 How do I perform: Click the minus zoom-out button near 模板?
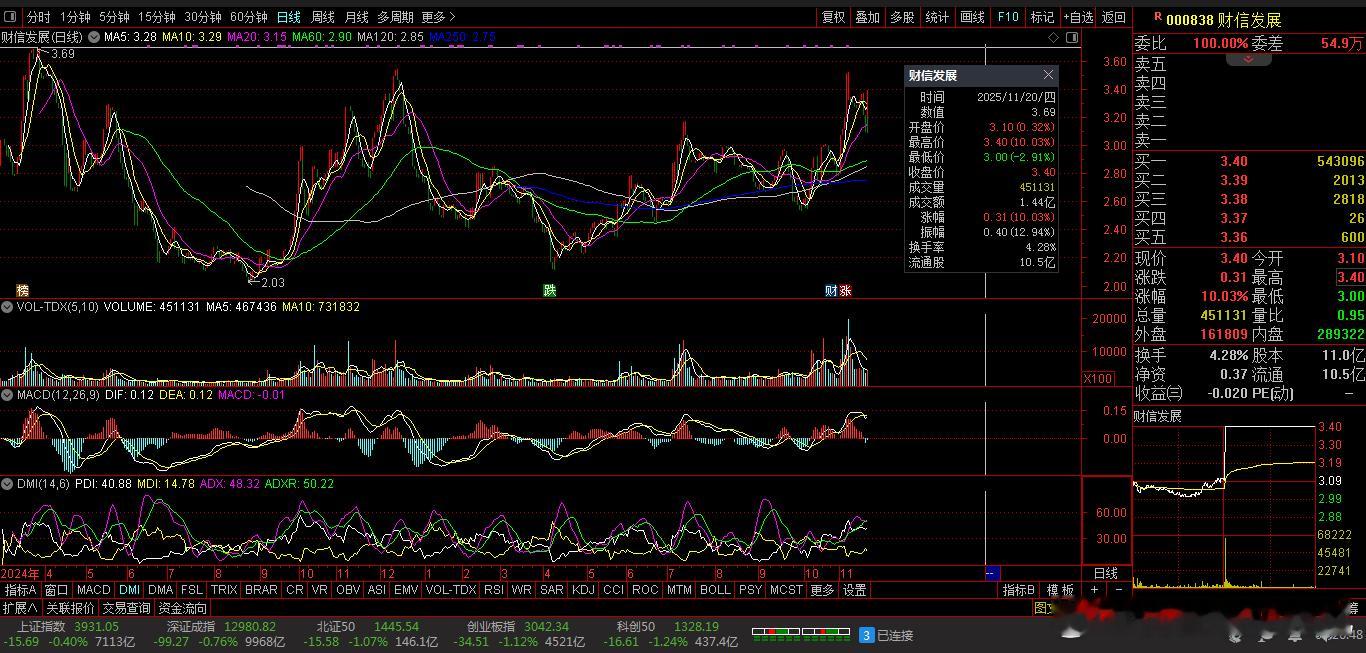point(1118,590)
